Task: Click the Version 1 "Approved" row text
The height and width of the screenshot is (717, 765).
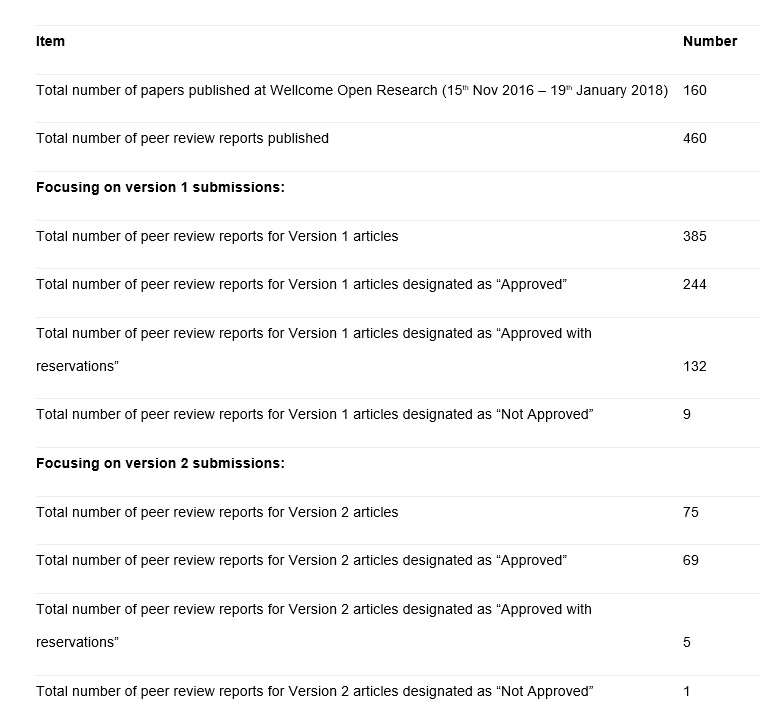Action: [x=301, y=284]
